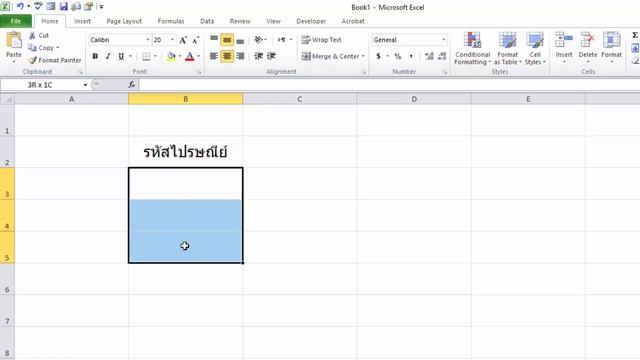
Task: Decrease Decimal places
Action: coord(442,56)
